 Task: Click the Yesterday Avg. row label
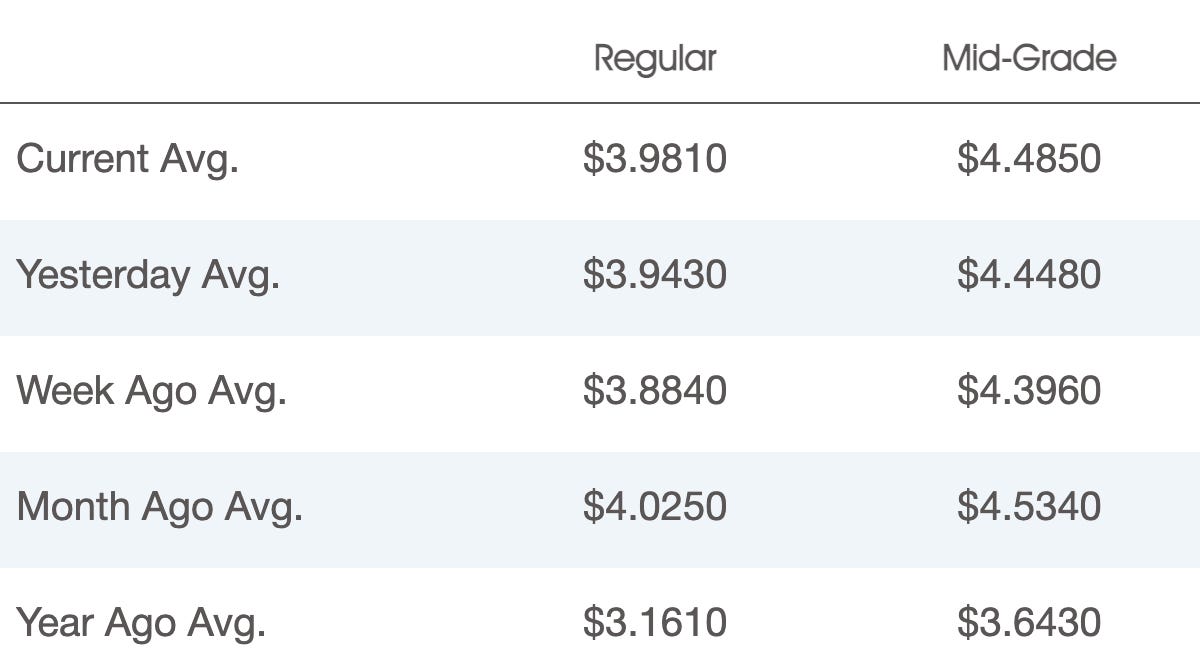point(148,275)
